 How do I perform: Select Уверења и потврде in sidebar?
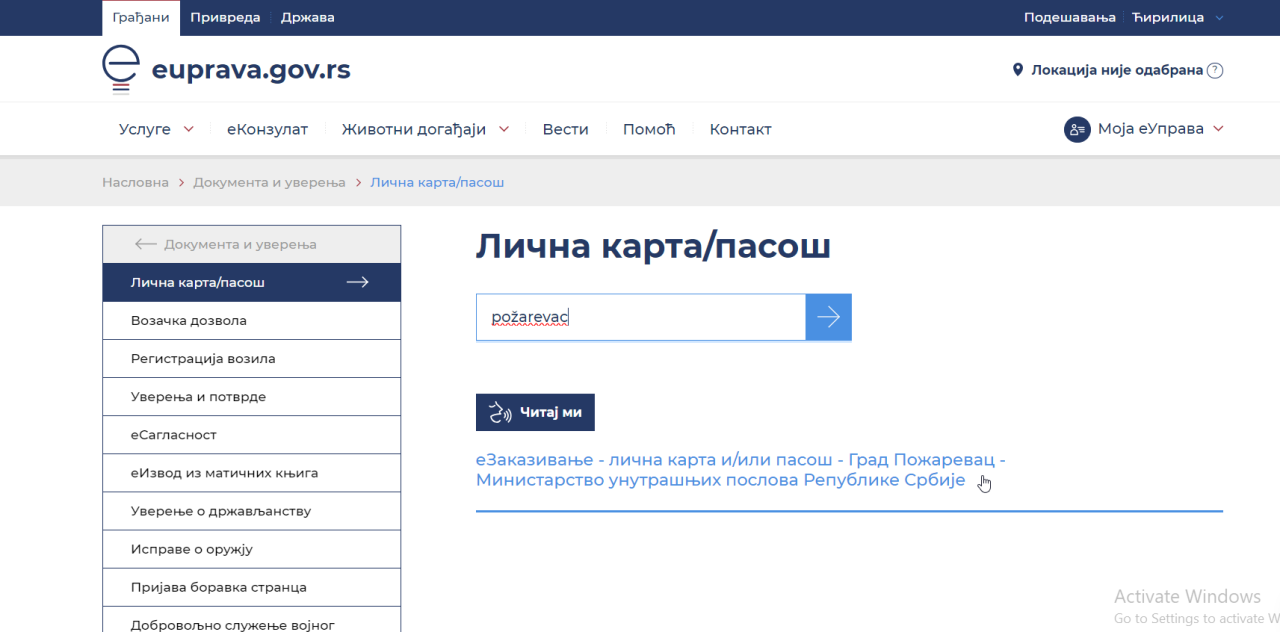tap(252, 396)
